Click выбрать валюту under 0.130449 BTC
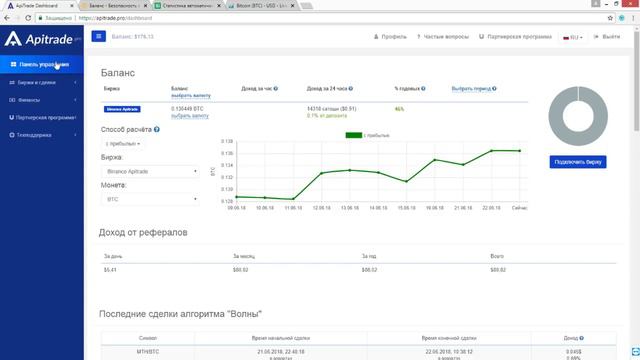Screen dimensions: 640x360 pos(190,116)
